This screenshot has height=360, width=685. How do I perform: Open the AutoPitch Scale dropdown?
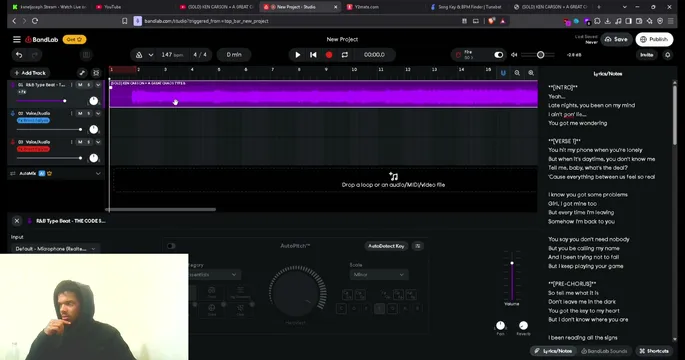pyautogui.click(x=379, y=274)
